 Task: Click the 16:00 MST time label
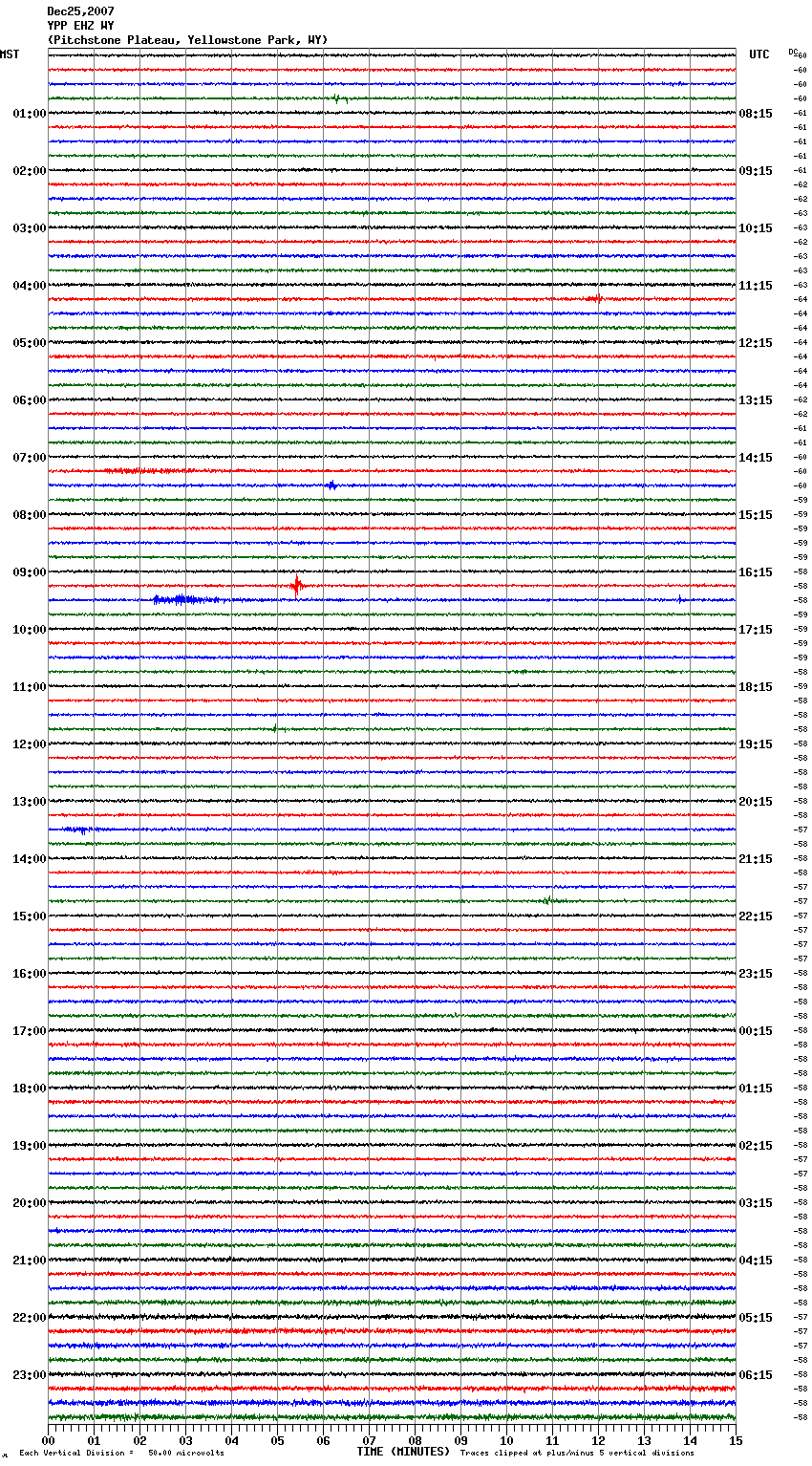30,974
